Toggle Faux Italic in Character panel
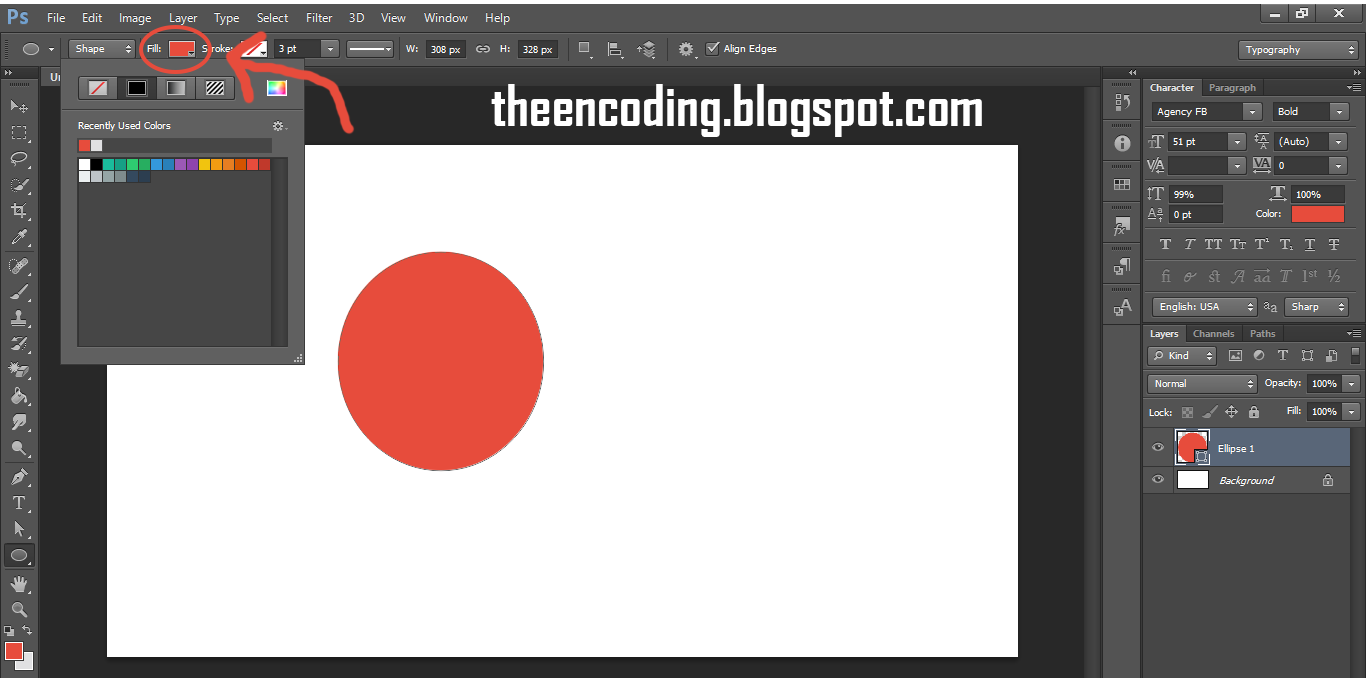This screenshot has height=678, width=1366. pyautogui.click(x=1189, y=244)
